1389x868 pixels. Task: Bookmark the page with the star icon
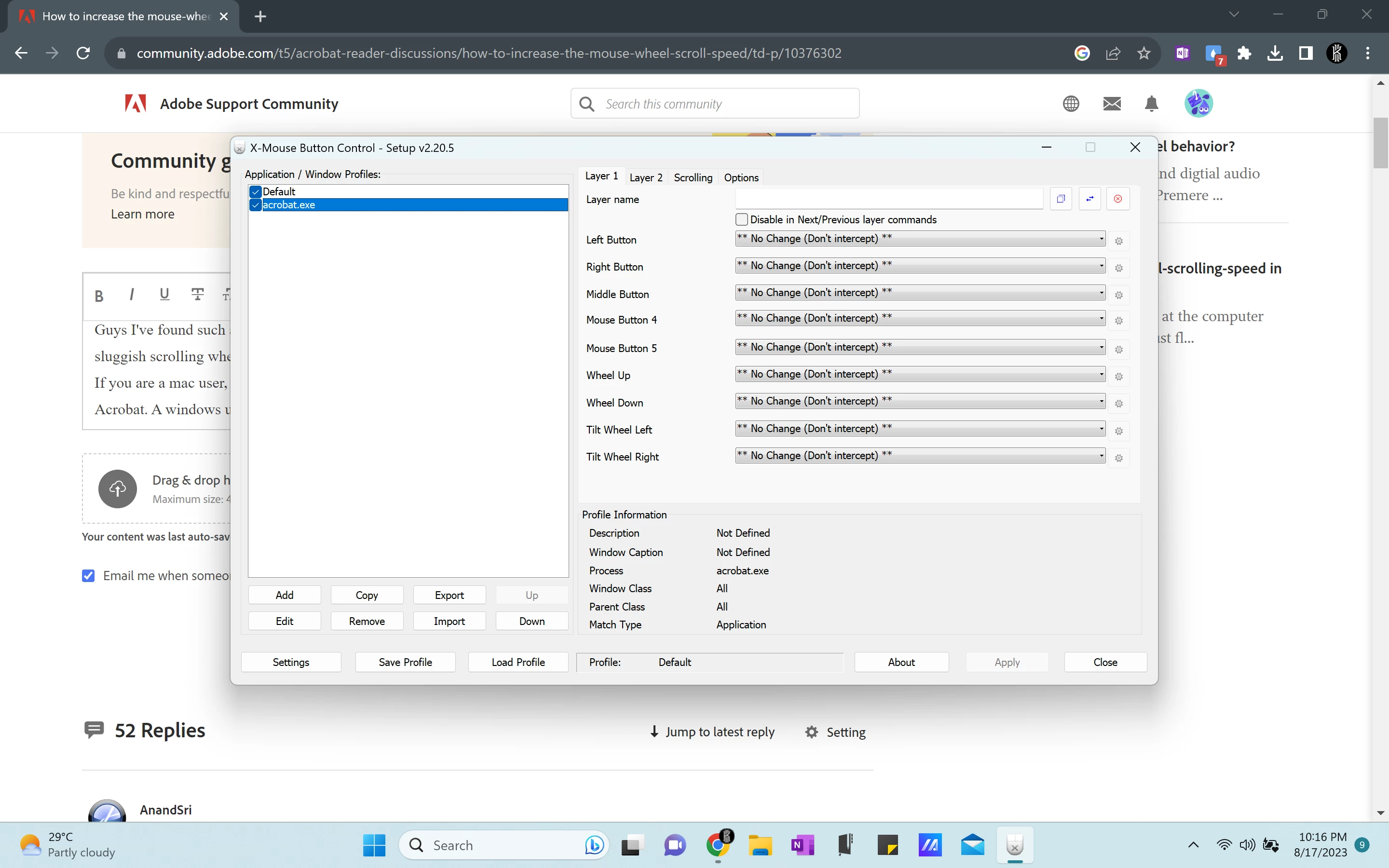pos(1144,54)
